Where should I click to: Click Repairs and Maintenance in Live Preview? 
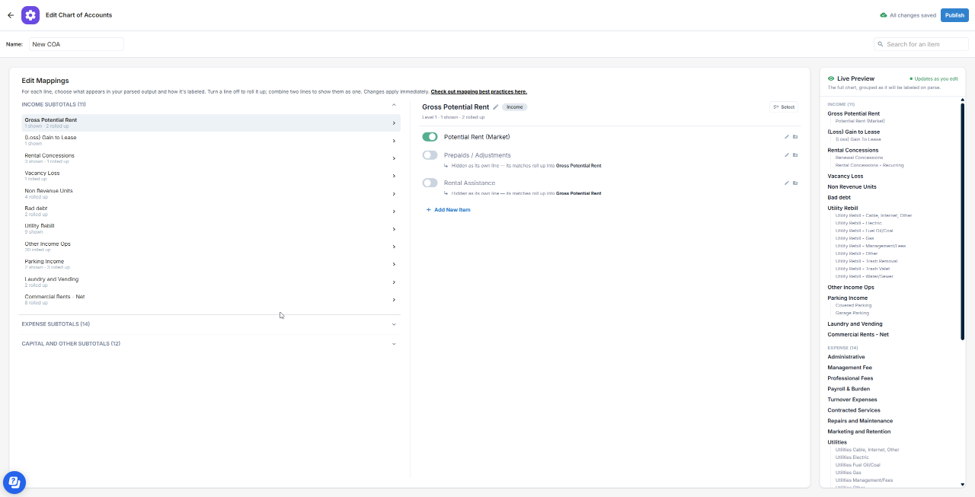coord(859,421)
